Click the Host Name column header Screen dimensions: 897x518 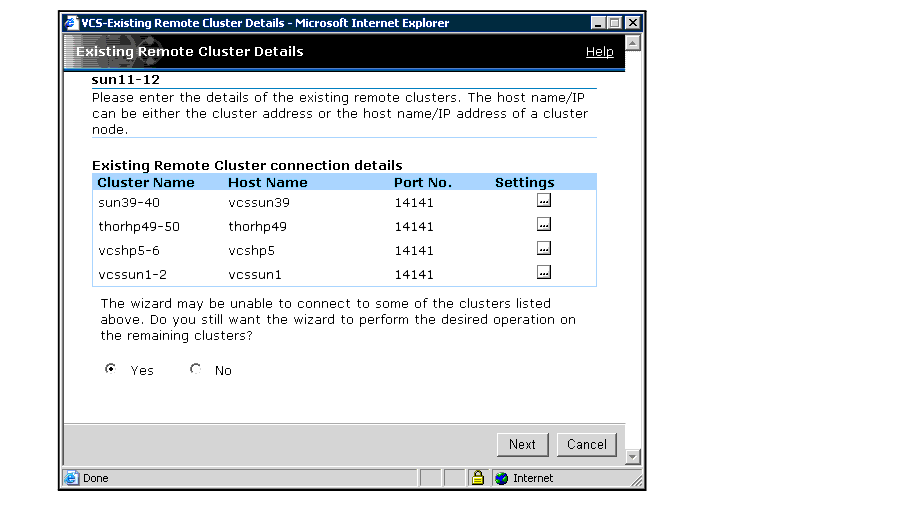268,182
